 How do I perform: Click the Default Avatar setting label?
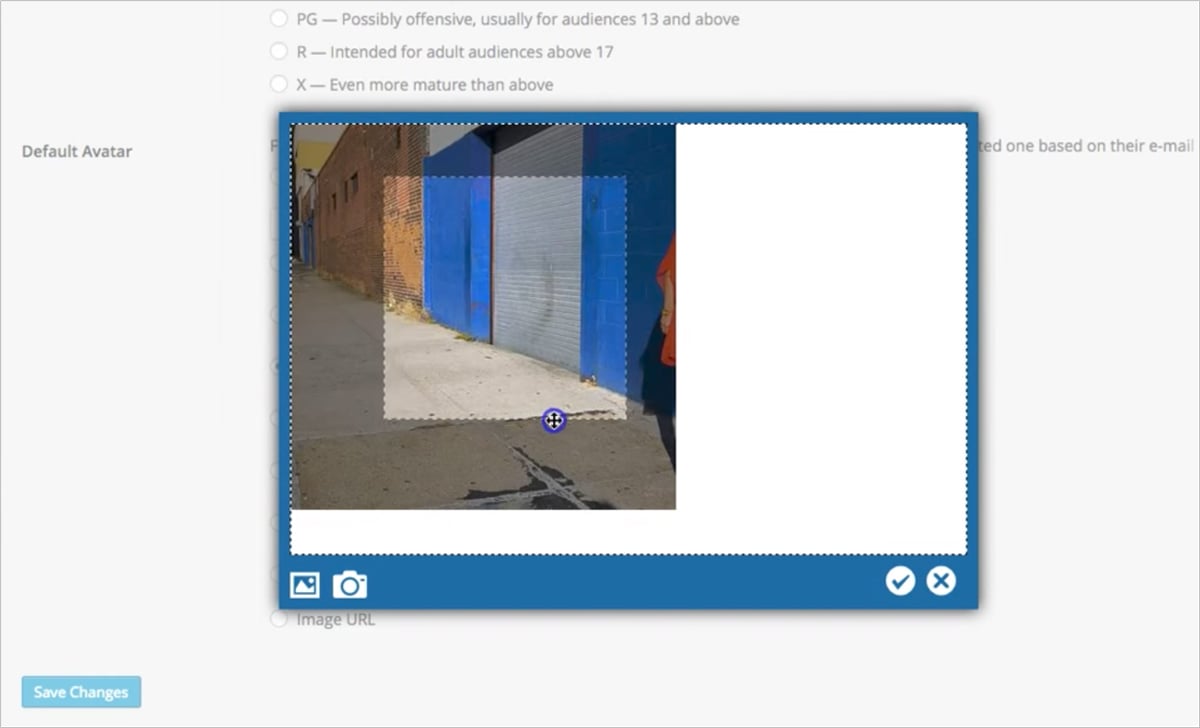click(x=77, y=152)
